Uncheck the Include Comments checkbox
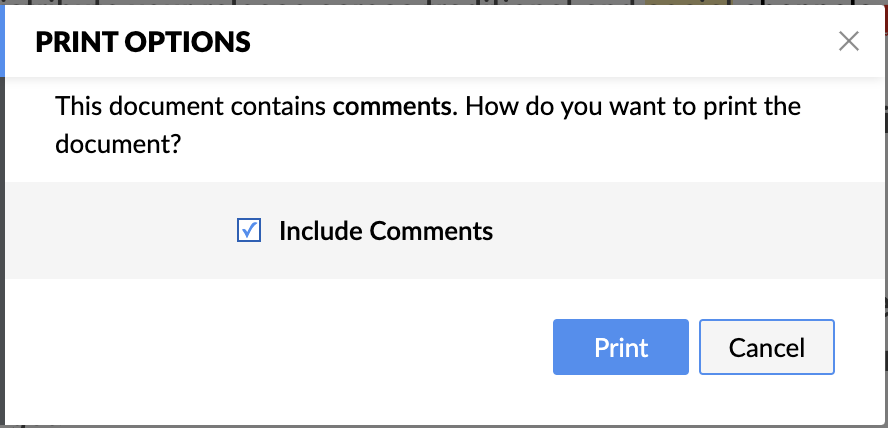 pos(249,231)
